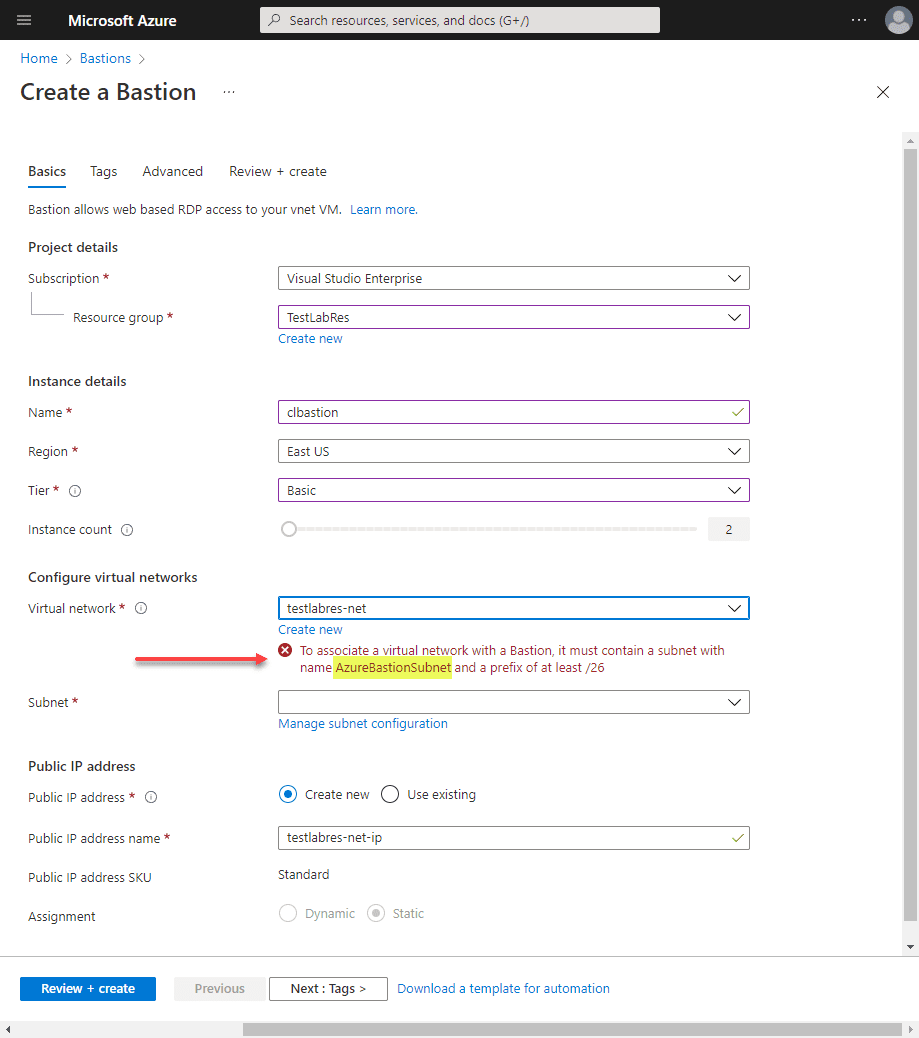Close the Create a Bastion pane

tap(882, 92)
